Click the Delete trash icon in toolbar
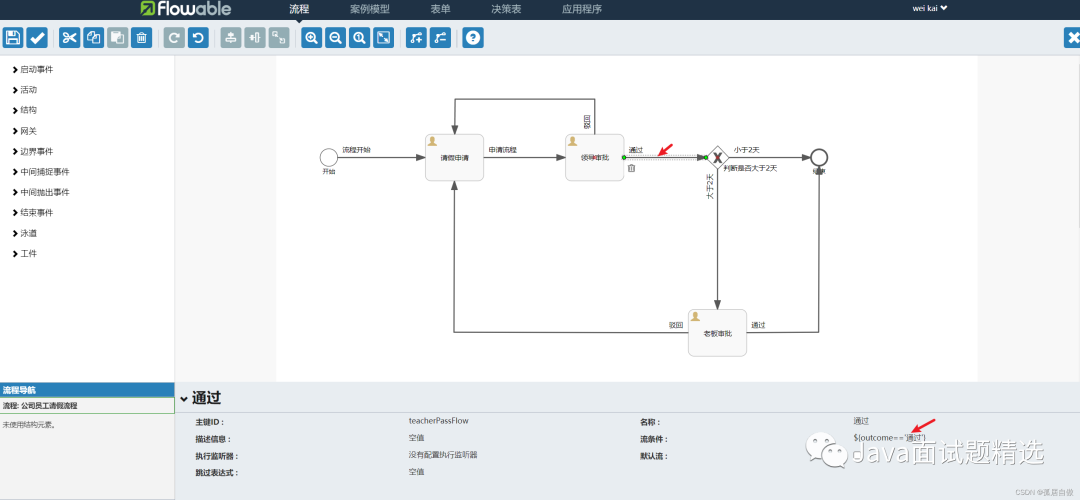The image size is (1080, 500). (x=142, y=38)
